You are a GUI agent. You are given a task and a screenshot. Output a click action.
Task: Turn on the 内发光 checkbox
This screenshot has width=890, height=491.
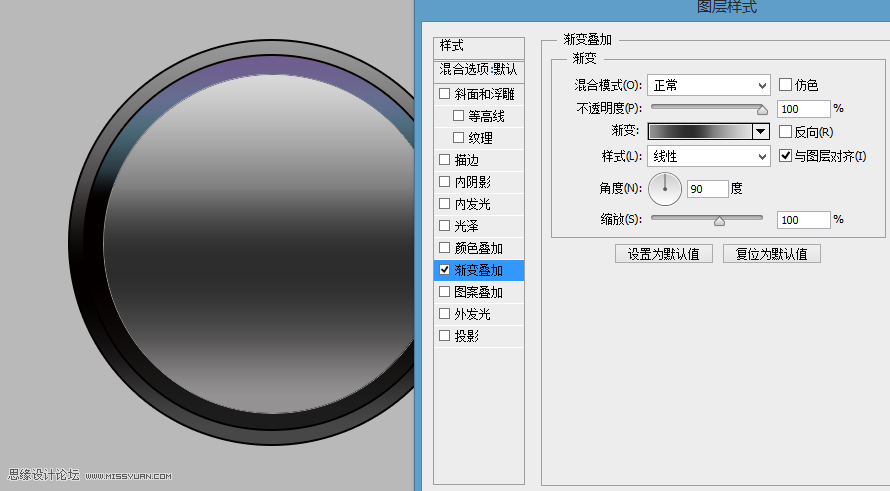(444, 203)
